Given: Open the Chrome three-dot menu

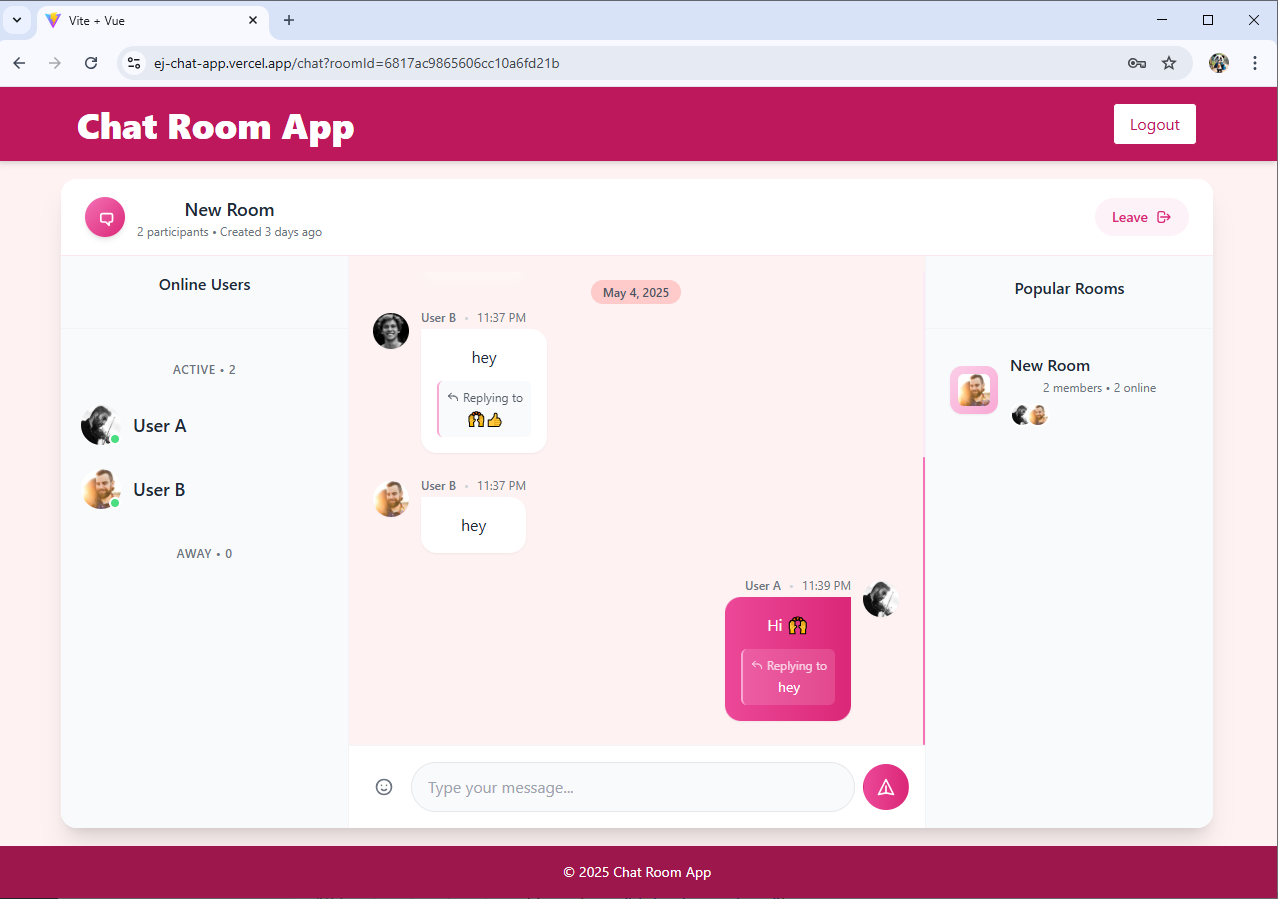Looking at the screenshot, I should [1256, 62].
